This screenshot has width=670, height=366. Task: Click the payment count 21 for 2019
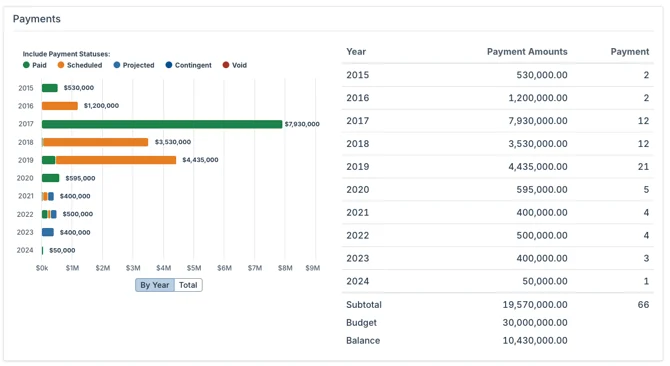pyautogui.click(x=644, y=167)
